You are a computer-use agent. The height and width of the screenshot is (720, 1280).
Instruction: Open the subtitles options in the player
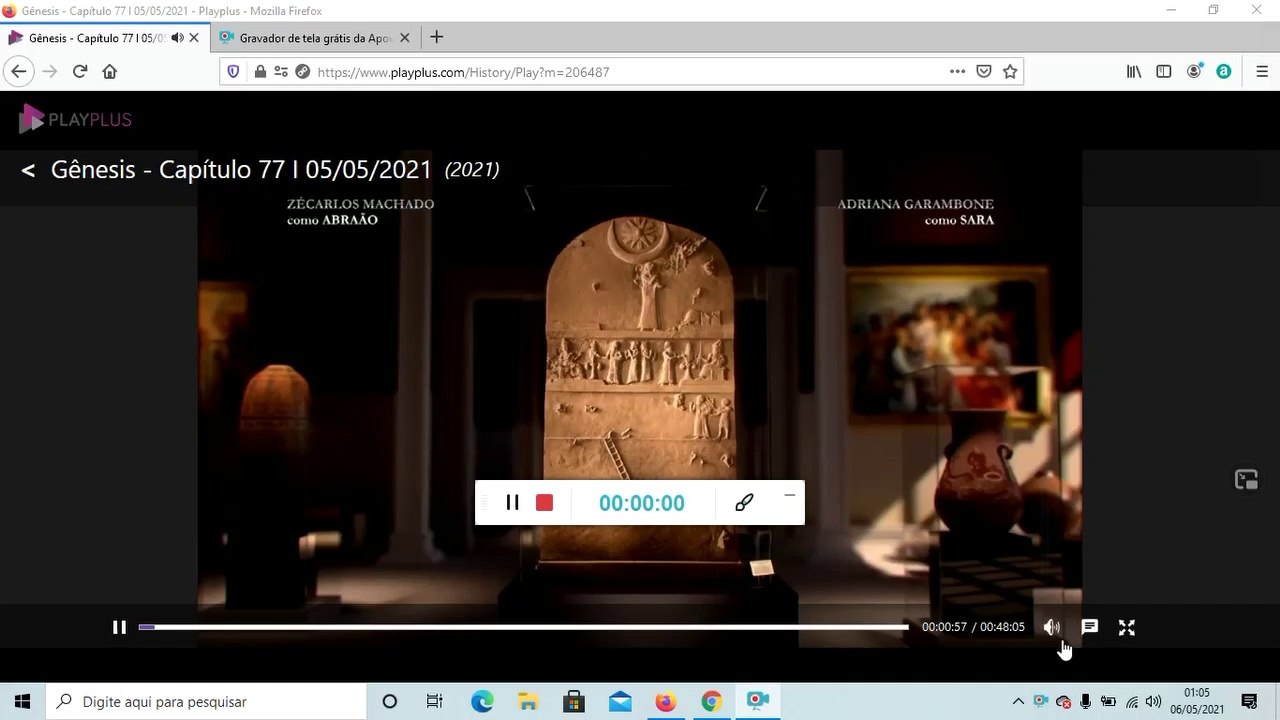click(x=1090, y=627)
